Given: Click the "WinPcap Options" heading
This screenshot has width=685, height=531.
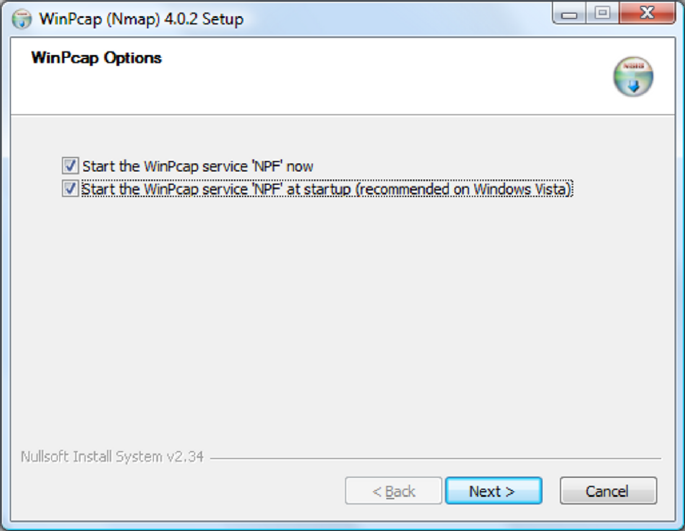Looking at the screenshot, I should (x=96, y=58).
